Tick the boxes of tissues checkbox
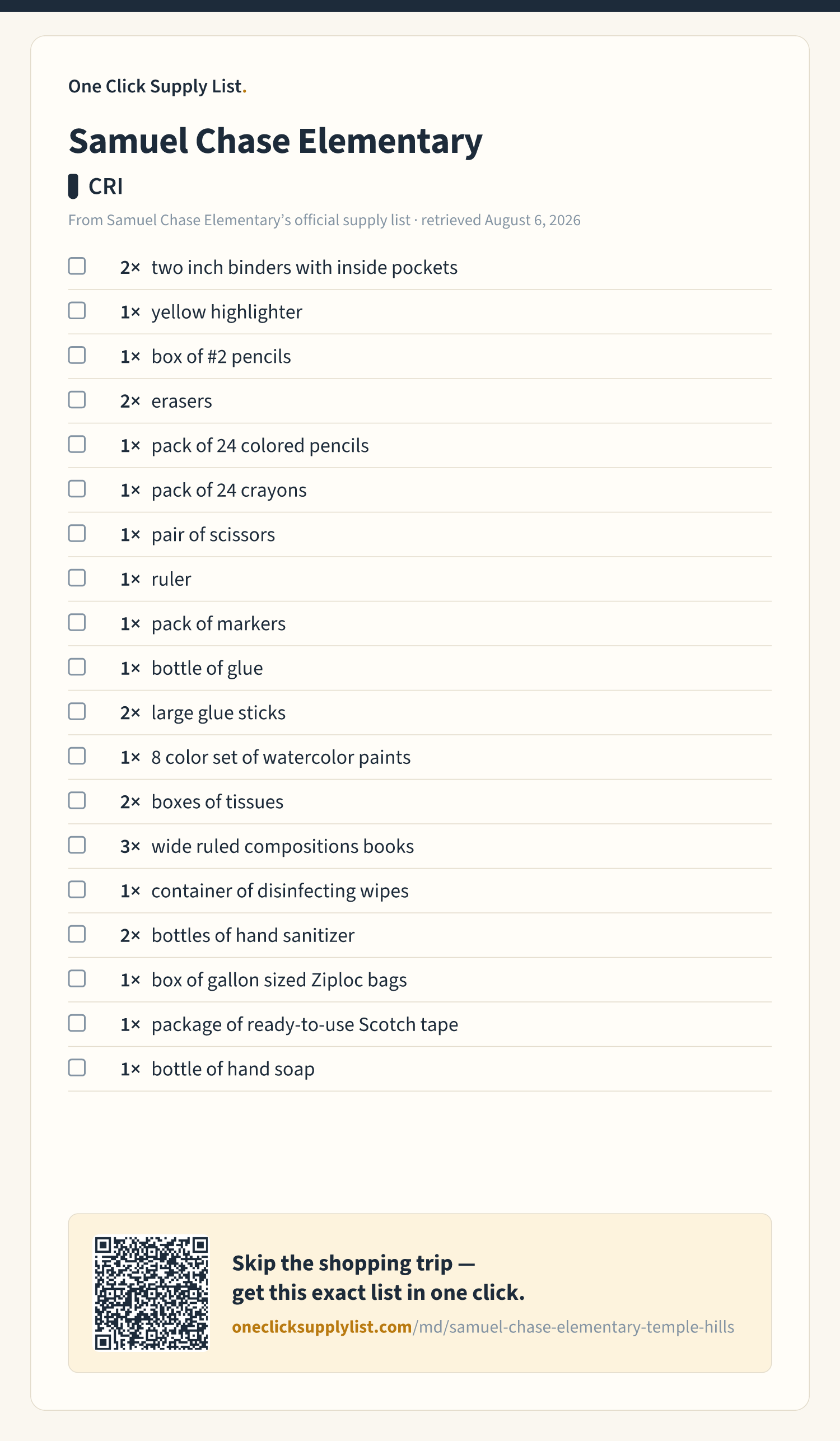The width and height of the screenshot is (840, 1441). (x=77, y=800)
